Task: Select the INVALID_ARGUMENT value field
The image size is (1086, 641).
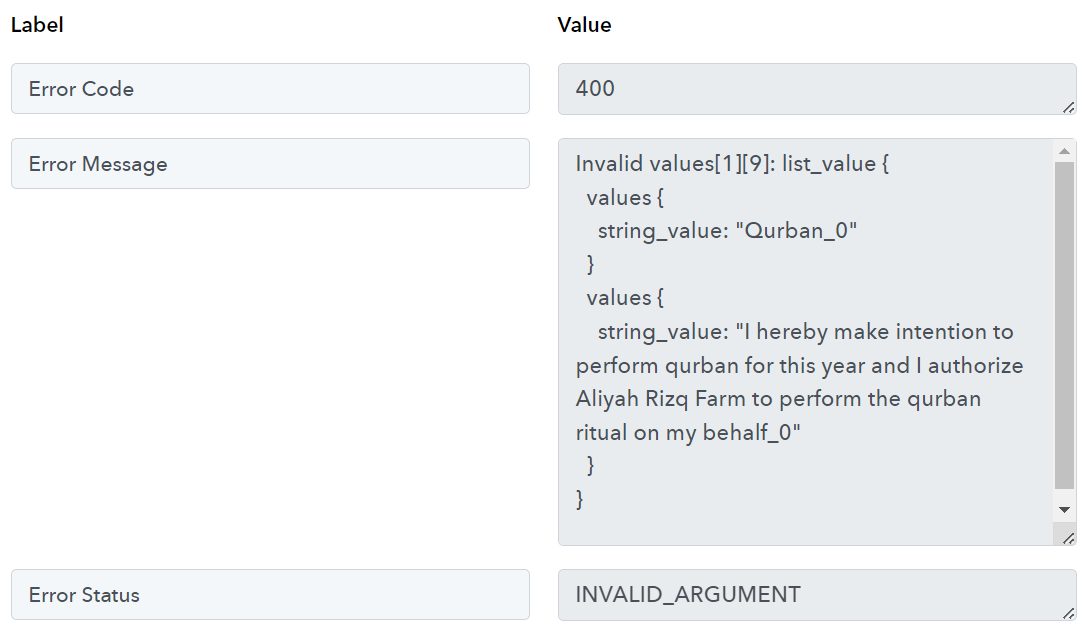Action: [x=817, y=595]
